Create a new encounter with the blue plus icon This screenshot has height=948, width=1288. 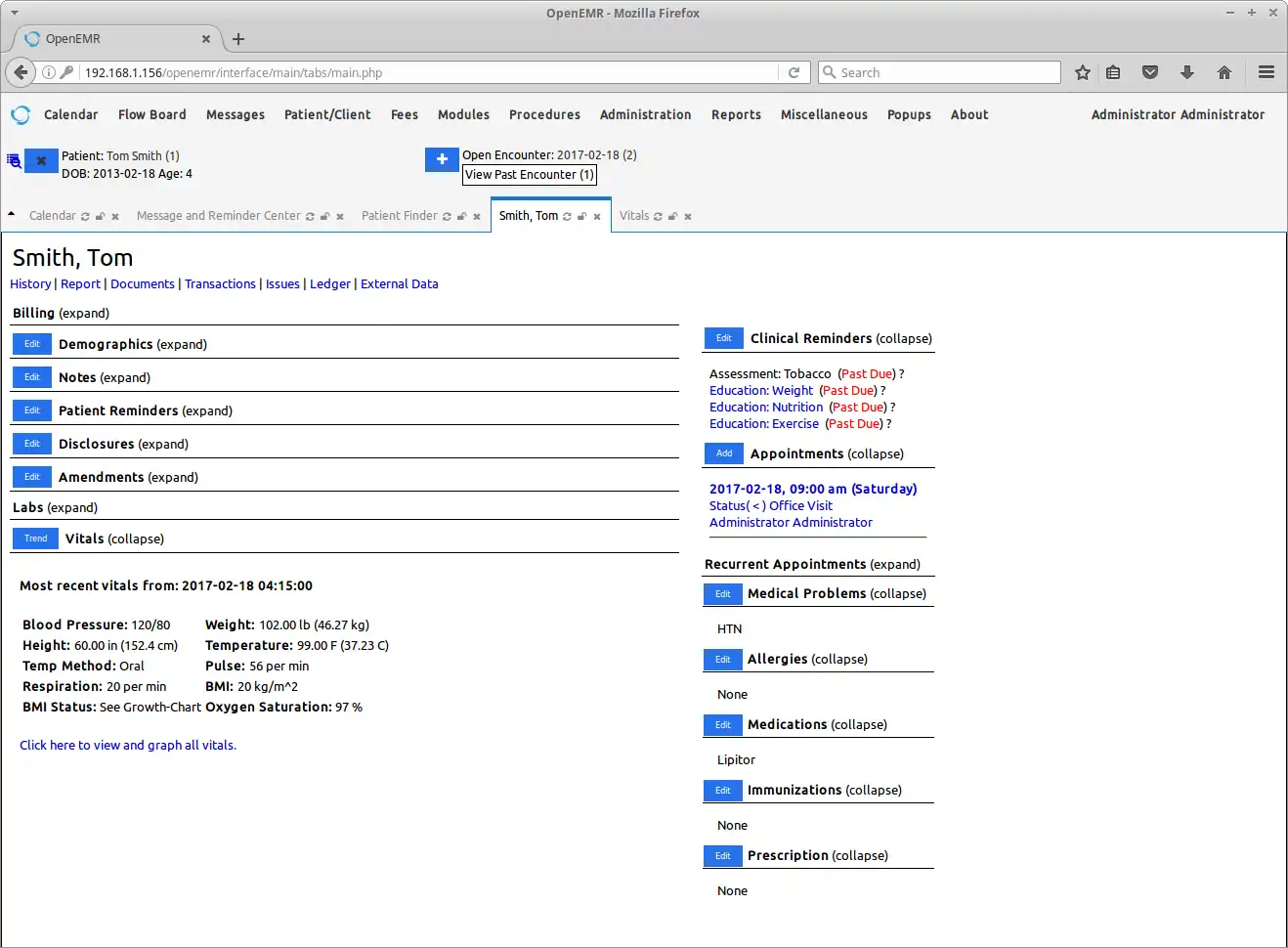click(442, 158)
